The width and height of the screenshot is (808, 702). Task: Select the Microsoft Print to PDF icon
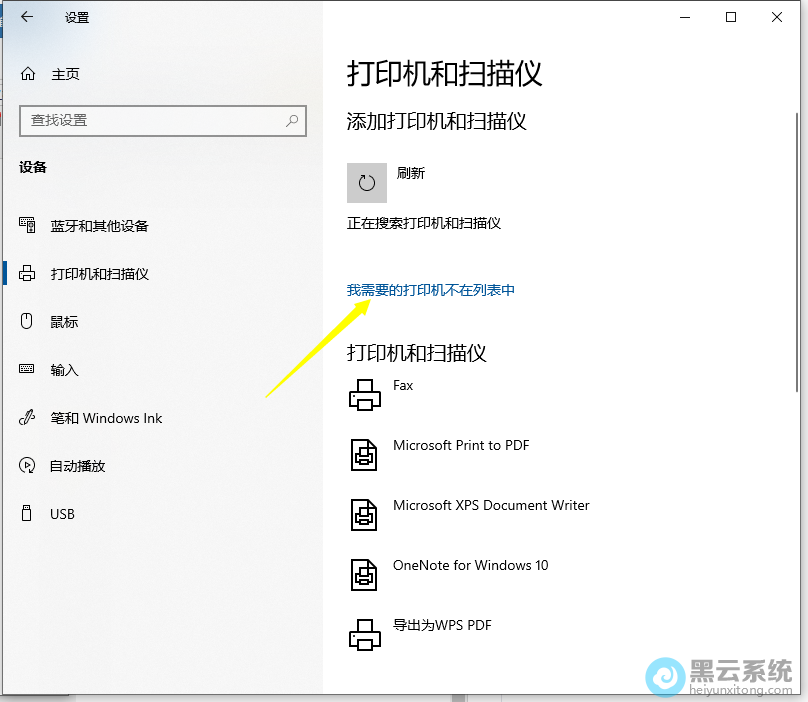pos(365,455)
